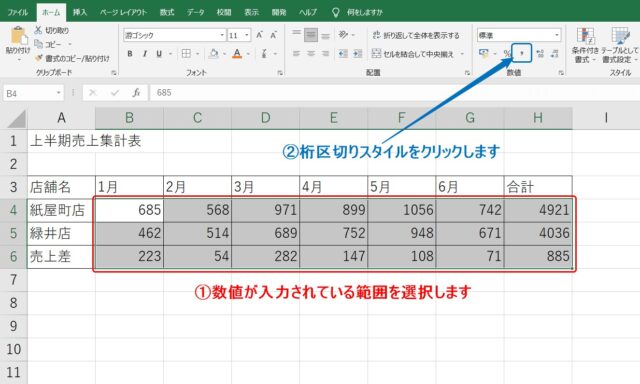Open the Merge and Center dropdown arrow
Viewport: 640px width, 384px height.
tap(462, 53)
